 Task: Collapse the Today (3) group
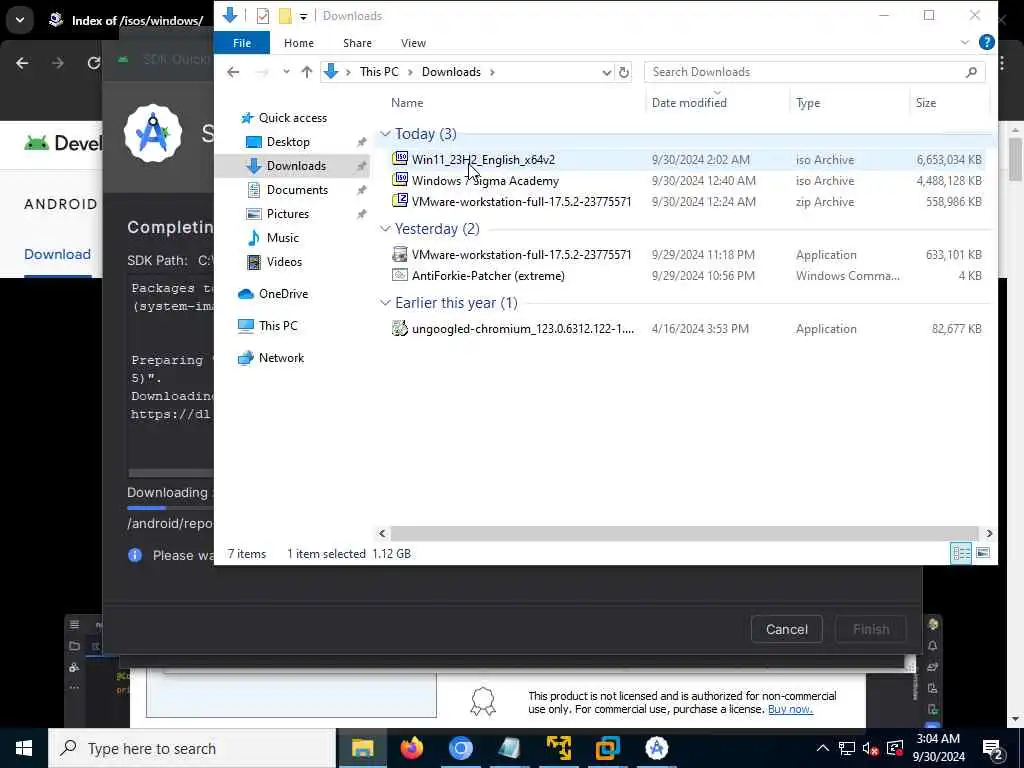click(385, 134)
